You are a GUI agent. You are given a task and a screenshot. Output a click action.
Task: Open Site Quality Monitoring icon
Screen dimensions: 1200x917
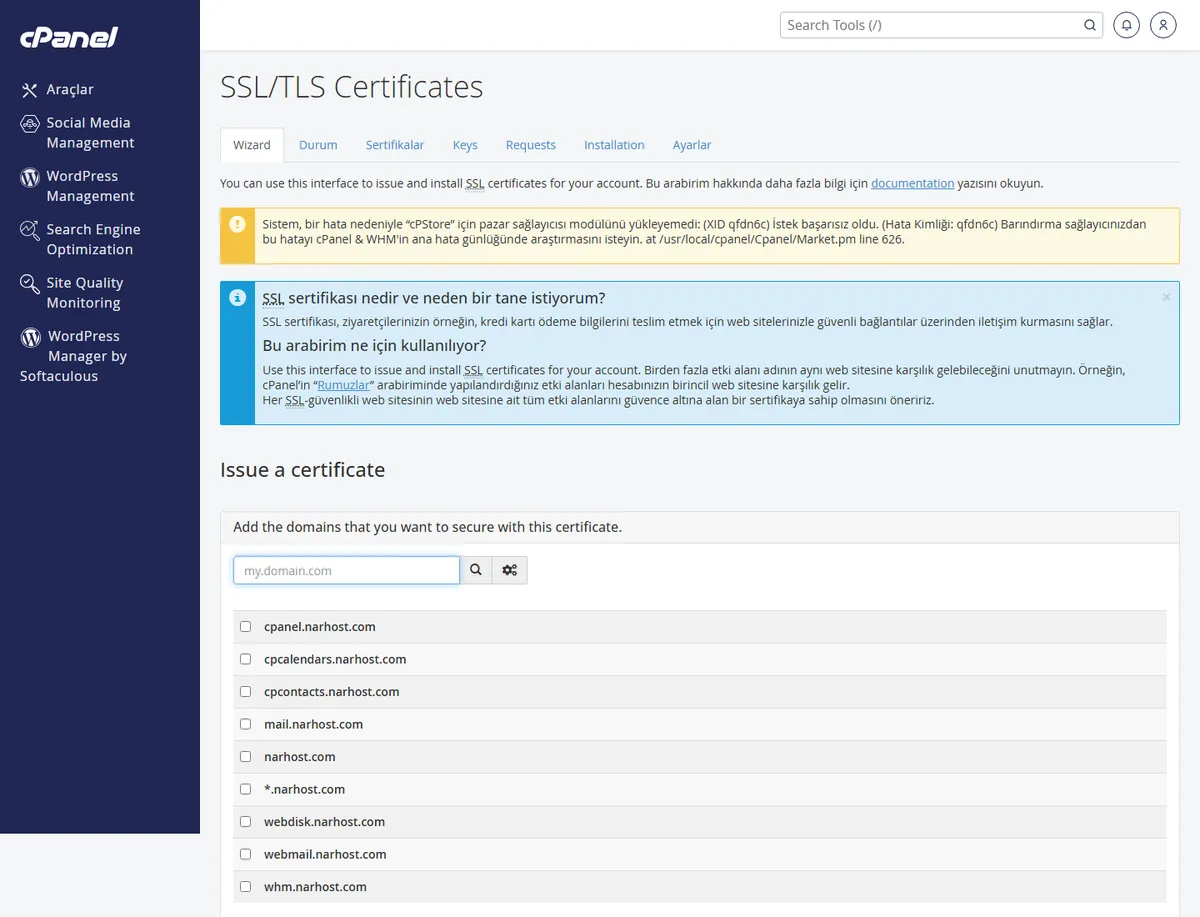[30, 284]
